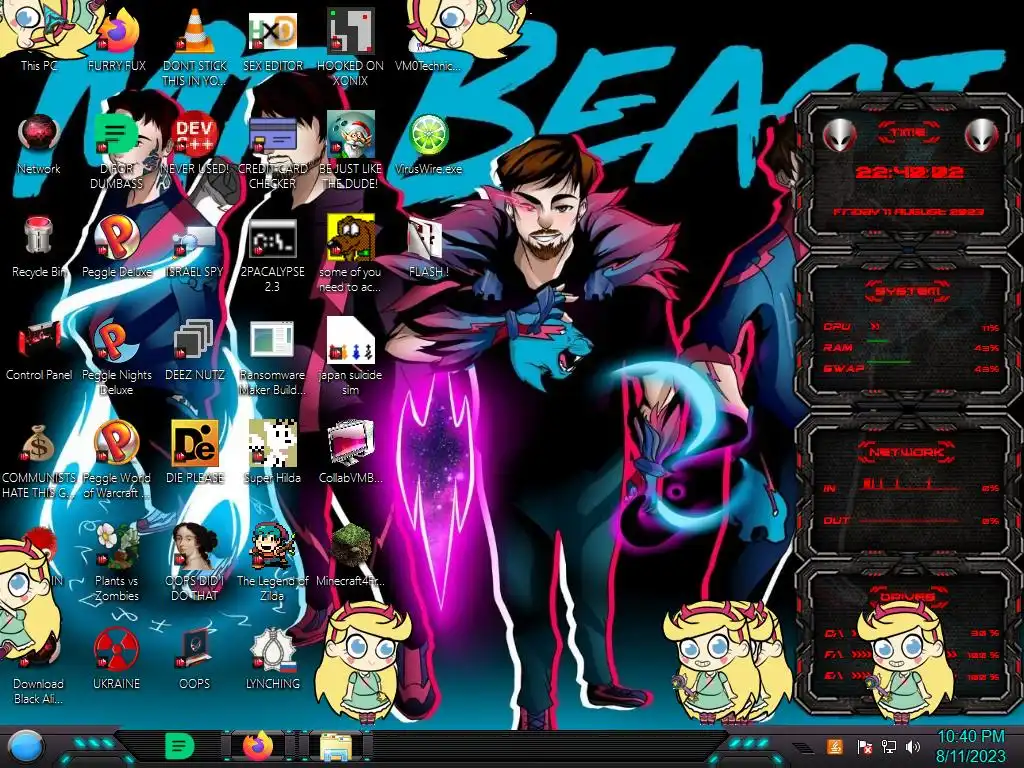Click the right alien head in the TIME widget
The image size is (1024, 768).
[981, 135]
